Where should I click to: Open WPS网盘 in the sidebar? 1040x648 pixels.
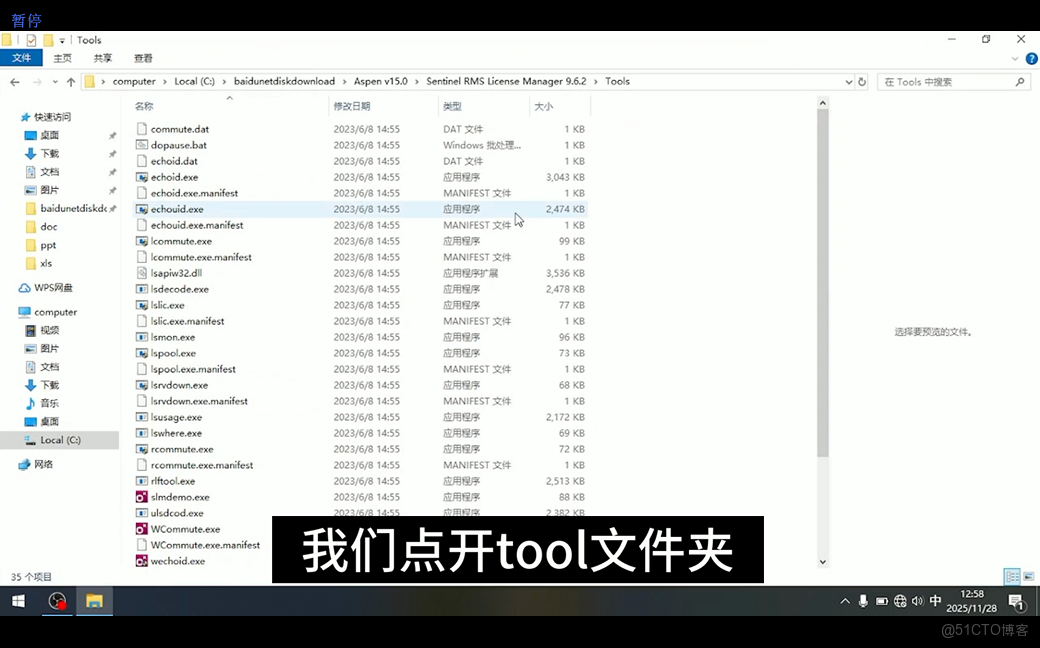tap(51, 288)
